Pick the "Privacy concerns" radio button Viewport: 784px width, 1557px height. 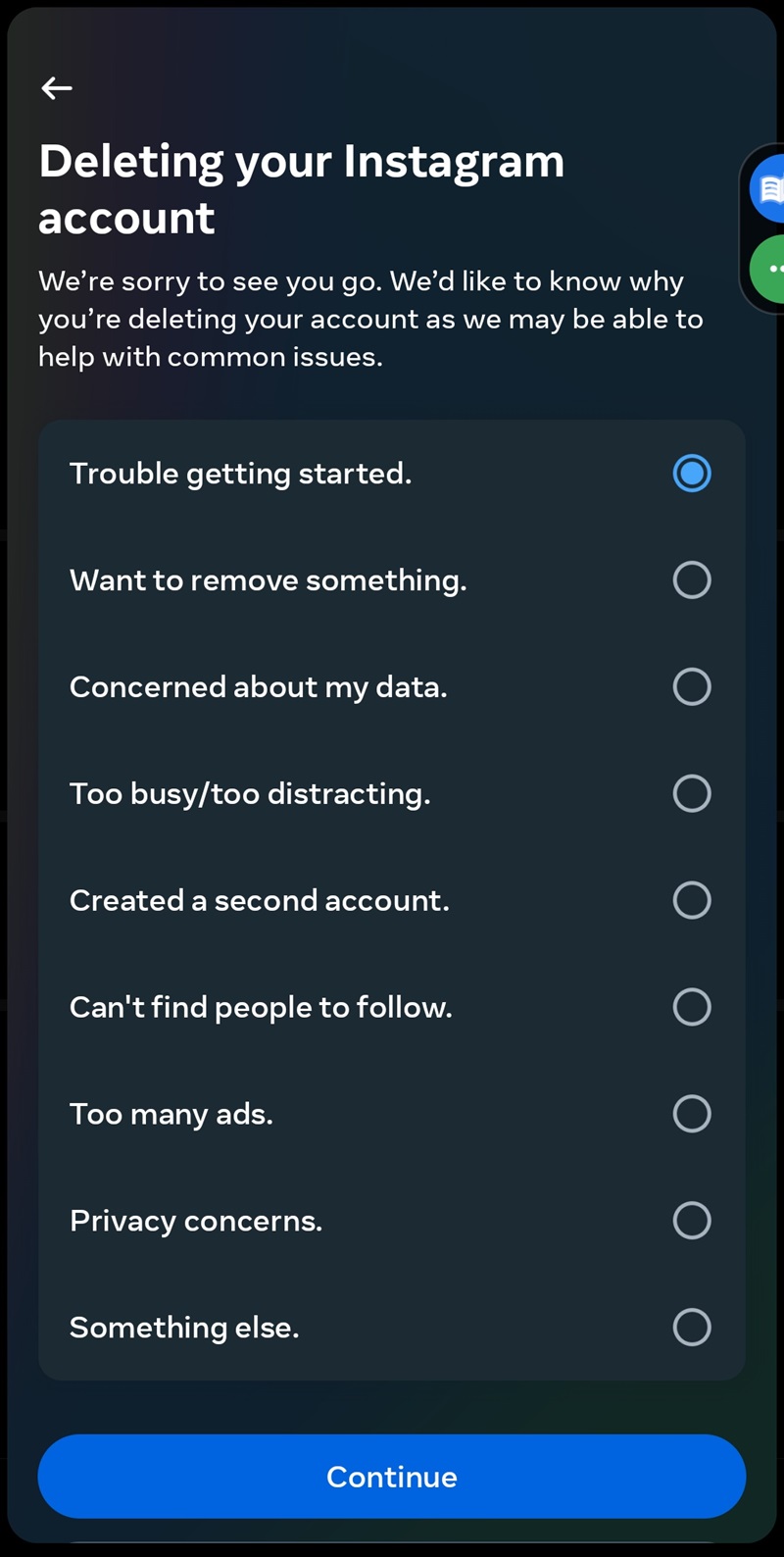coord(691,1221)
